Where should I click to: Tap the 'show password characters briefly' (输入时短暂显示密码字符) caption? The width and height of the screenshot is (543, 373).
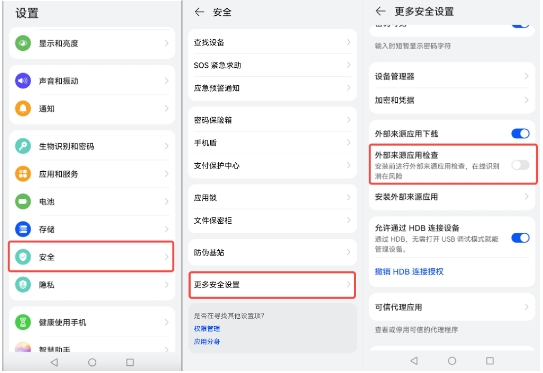click(x=413, y=46)
